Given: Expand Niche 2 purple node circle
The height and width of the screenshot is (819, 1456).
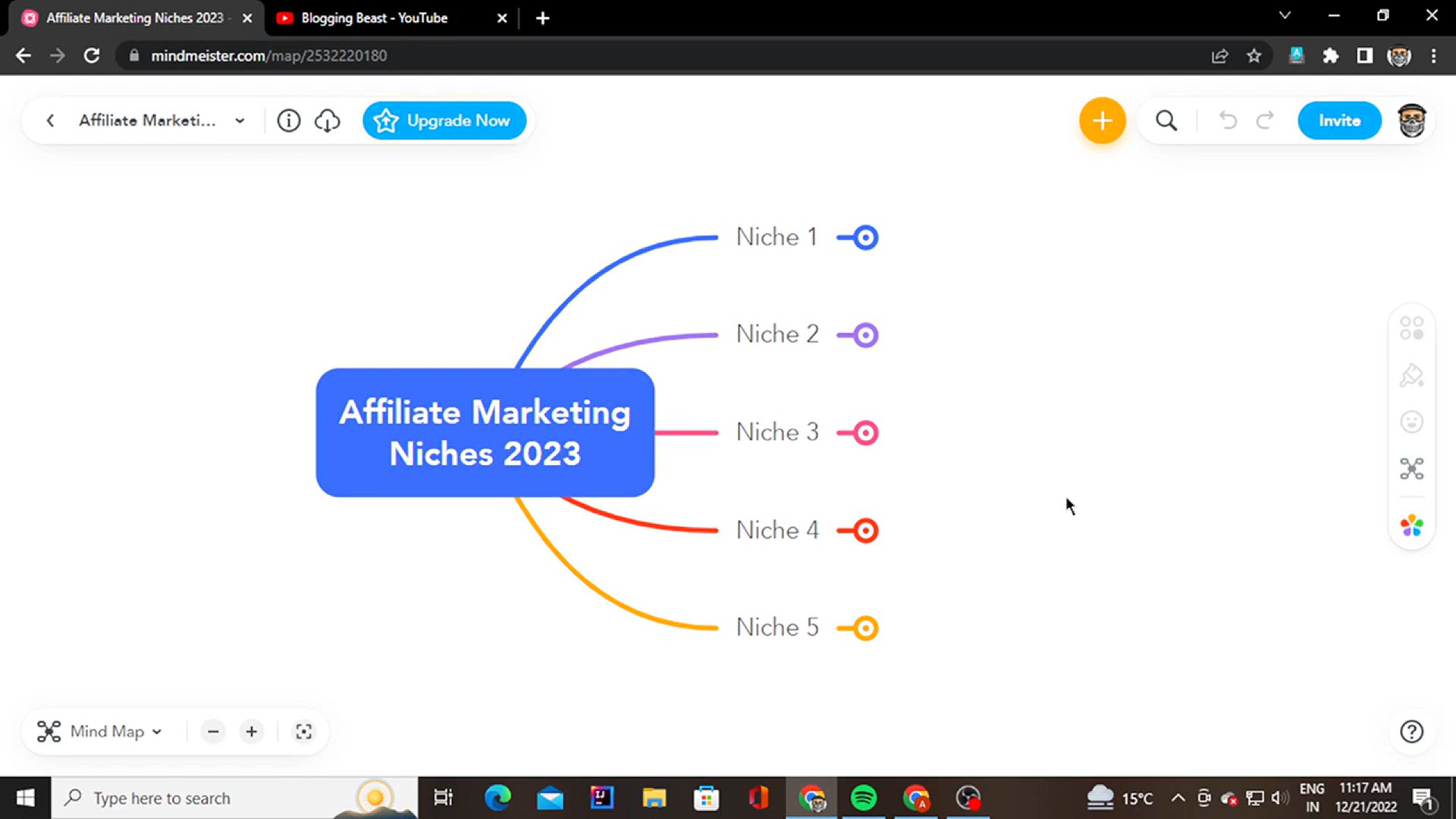Looking at the screenshot, I should pos(864,335).
